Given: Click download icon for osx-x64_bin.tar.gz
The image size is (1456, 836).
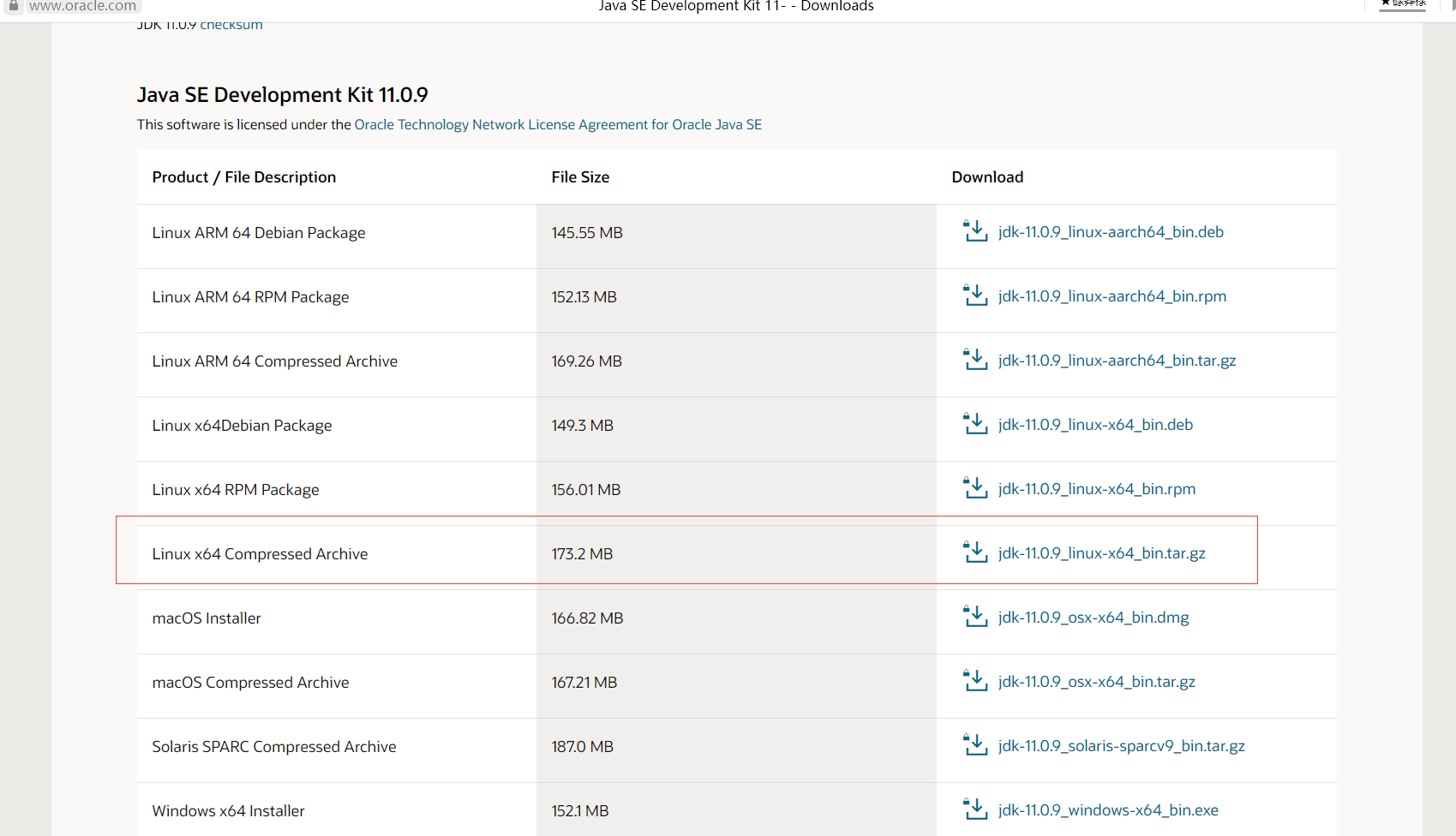Looking at the screenshot, I should point(975,681).
